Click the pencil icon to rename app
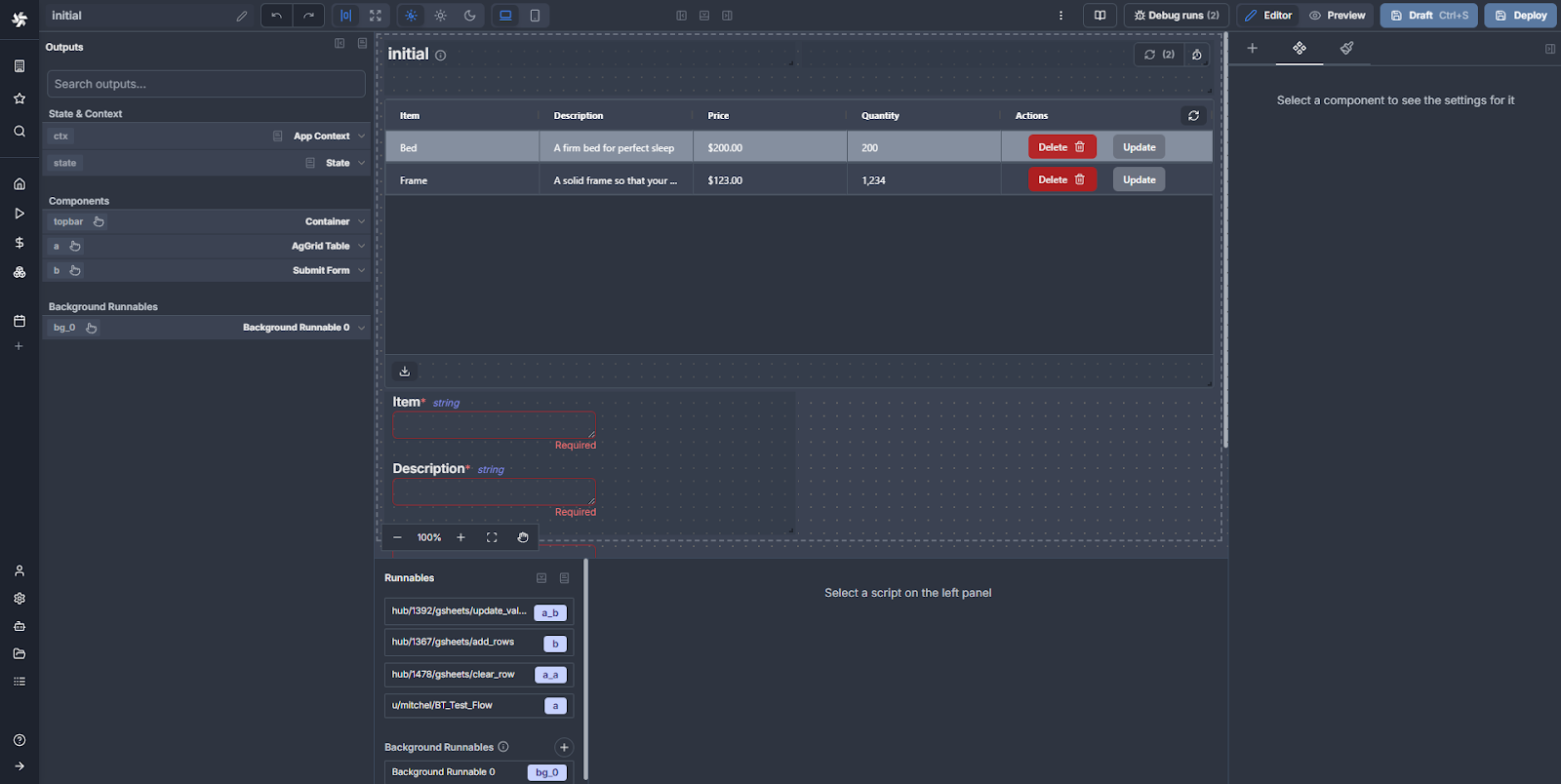The height and width of the screenshot is (784, 1561). pyautogui.click(x=242, y=16)
